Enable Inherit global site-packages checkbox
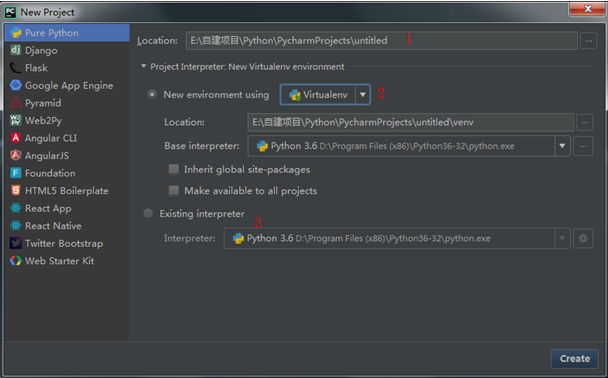The width and height of the screenshot is (608, 378). [174, 169]
